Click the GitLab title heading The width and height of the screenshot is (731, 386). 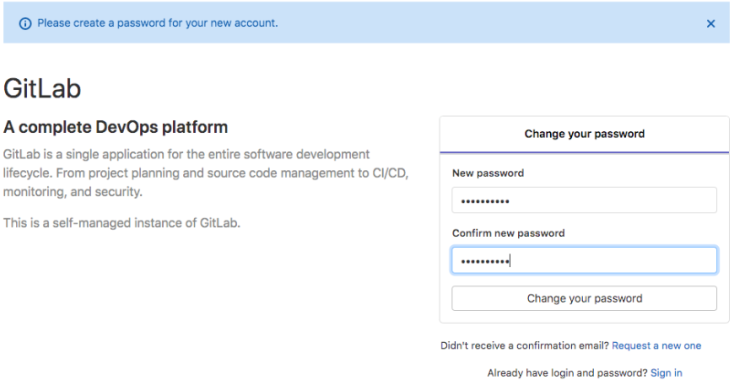[x=42, y=88]
